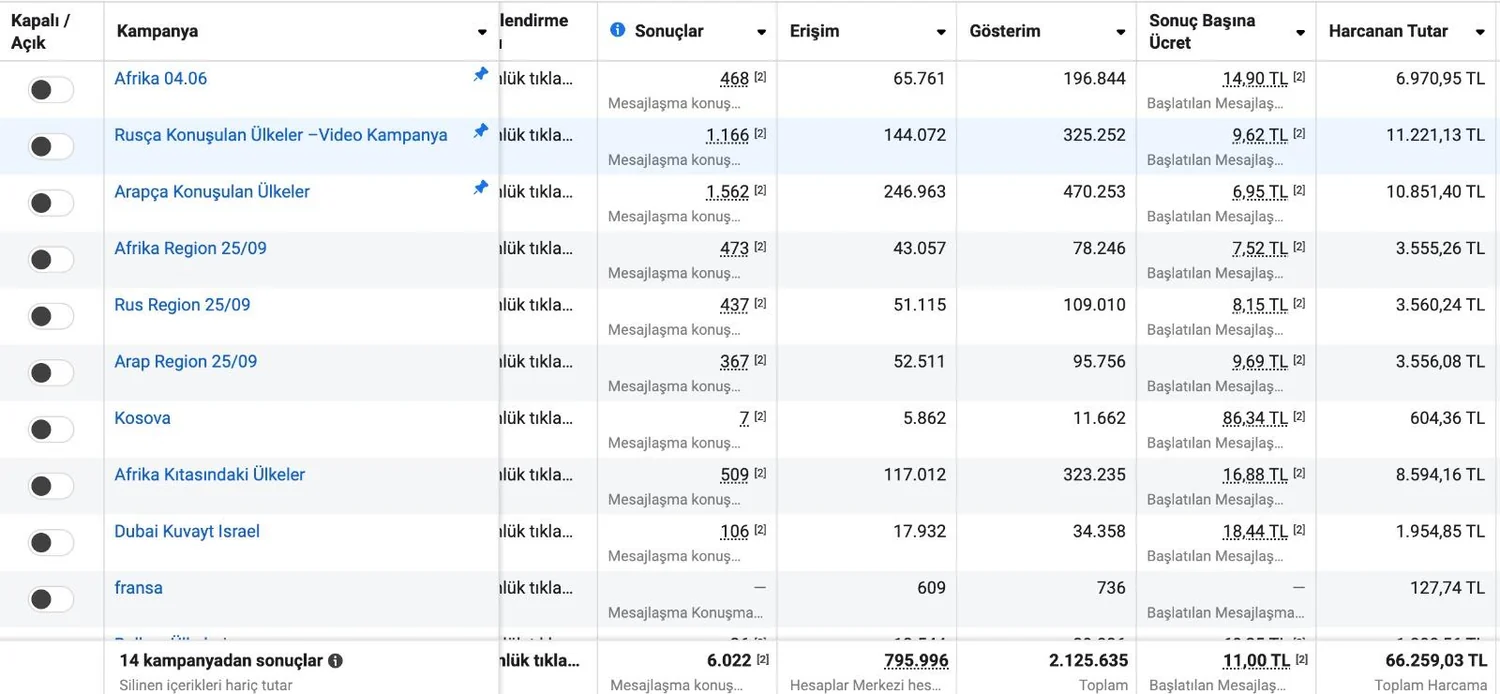Screen dimensions: 1500x694
Task: Click the pin icon on Afrika 04.06
Action: (481, 75)
